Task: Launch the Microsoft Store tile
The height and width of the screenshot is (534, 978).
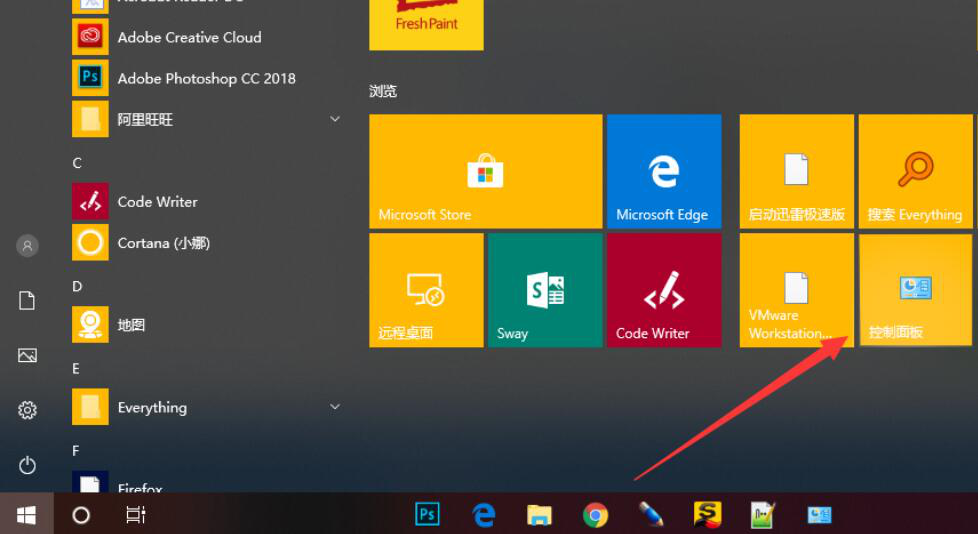Action: point(485,171)
